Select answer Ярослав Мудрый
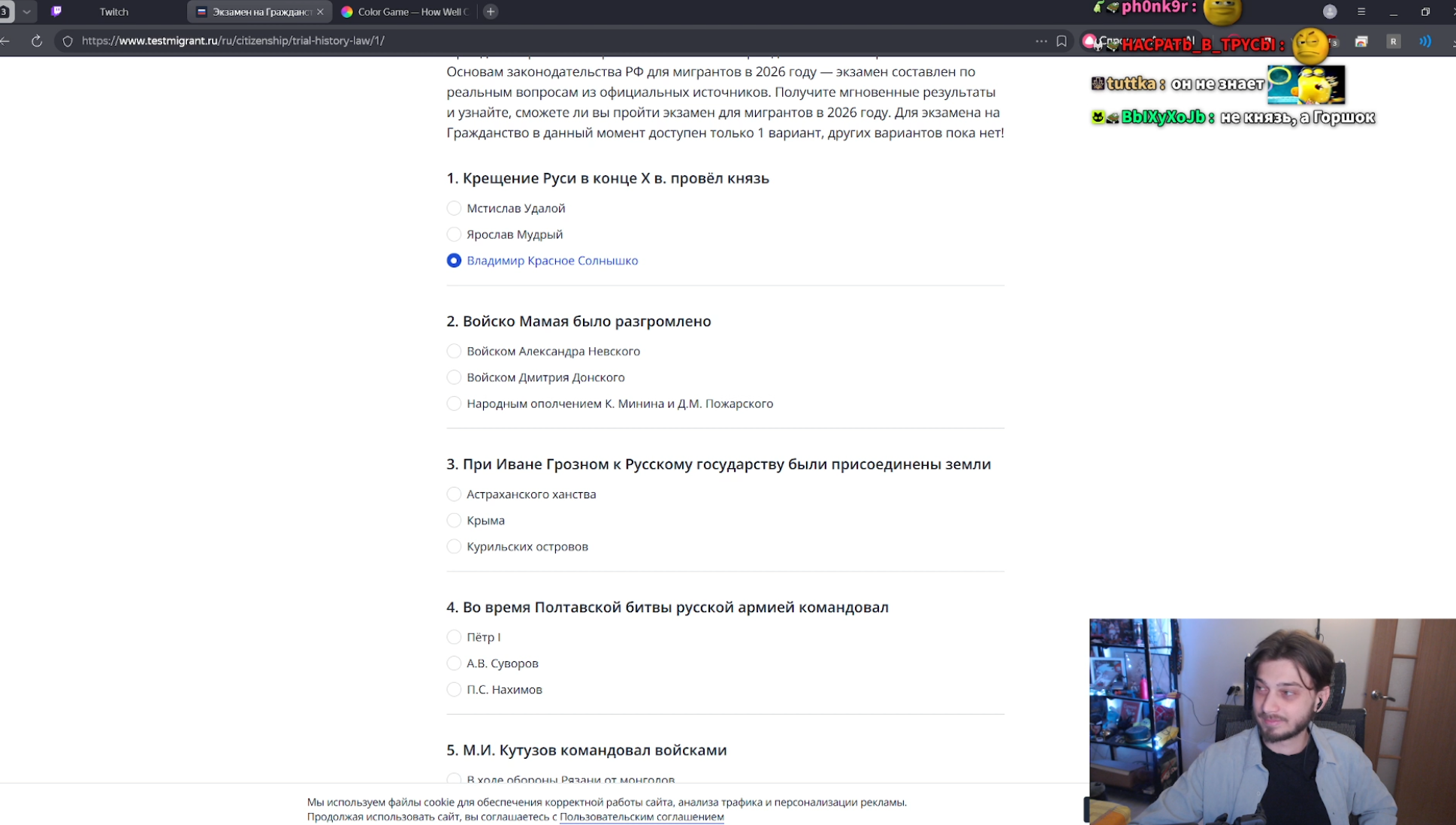This screenshot has width=1456, height=825. click(454, 234)
